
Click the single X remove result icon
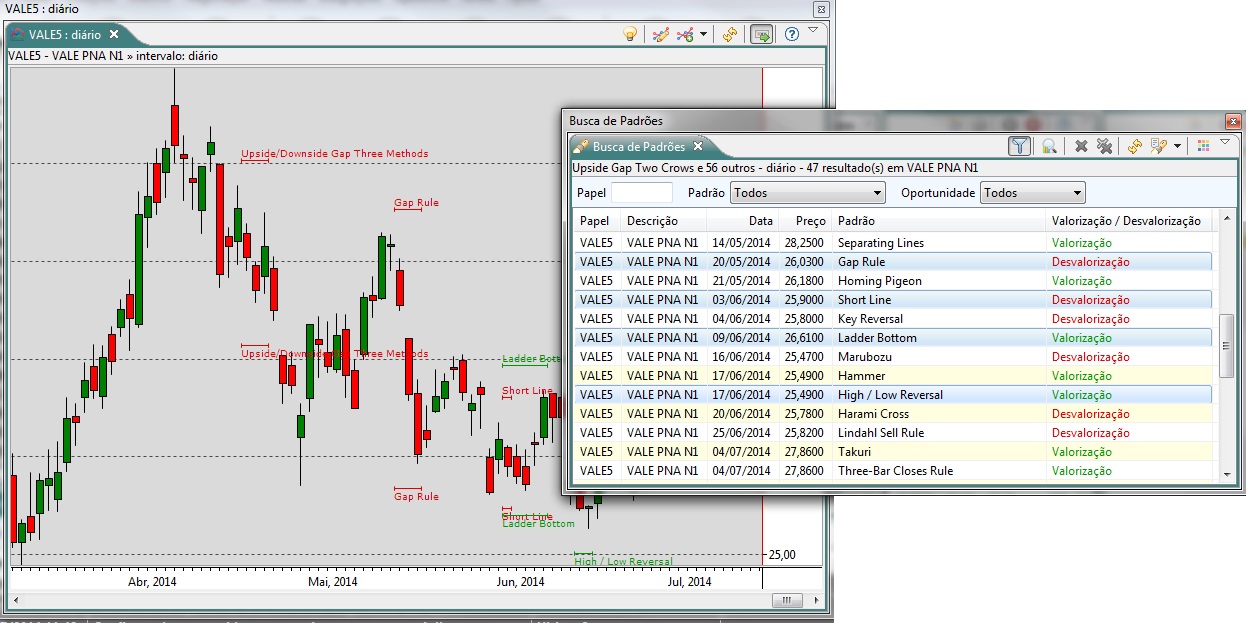point(1081,146)
